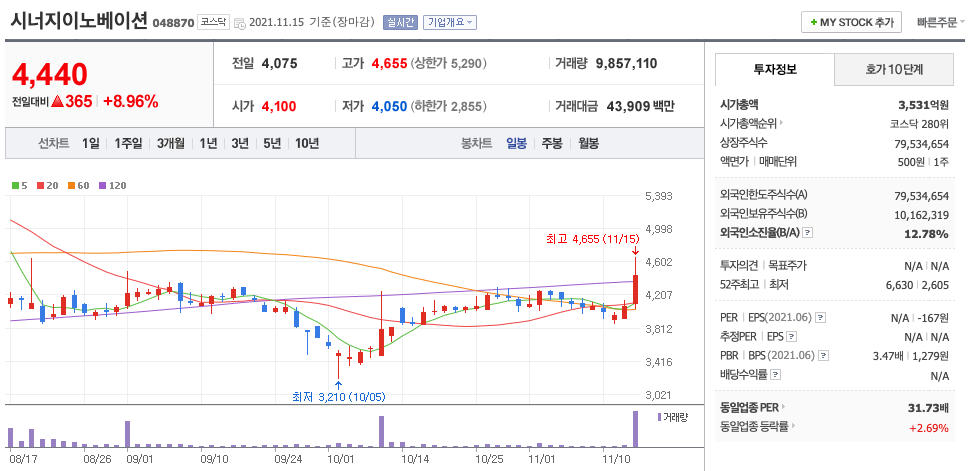The width and height of the screenshot is (972, 471).
Task: Click the tallest volume bar at chart's right end
Action: 635,429
